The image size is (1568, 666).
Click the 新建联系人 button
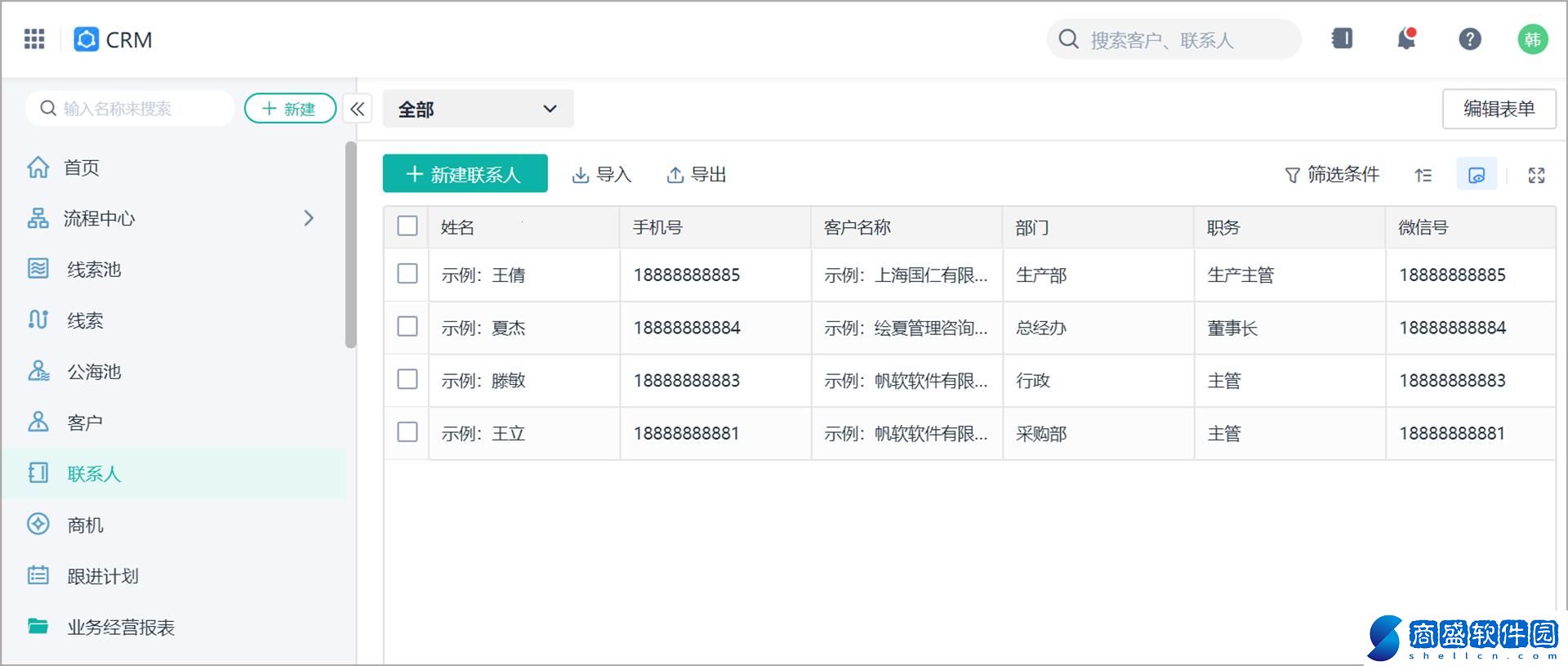point(465,174)
